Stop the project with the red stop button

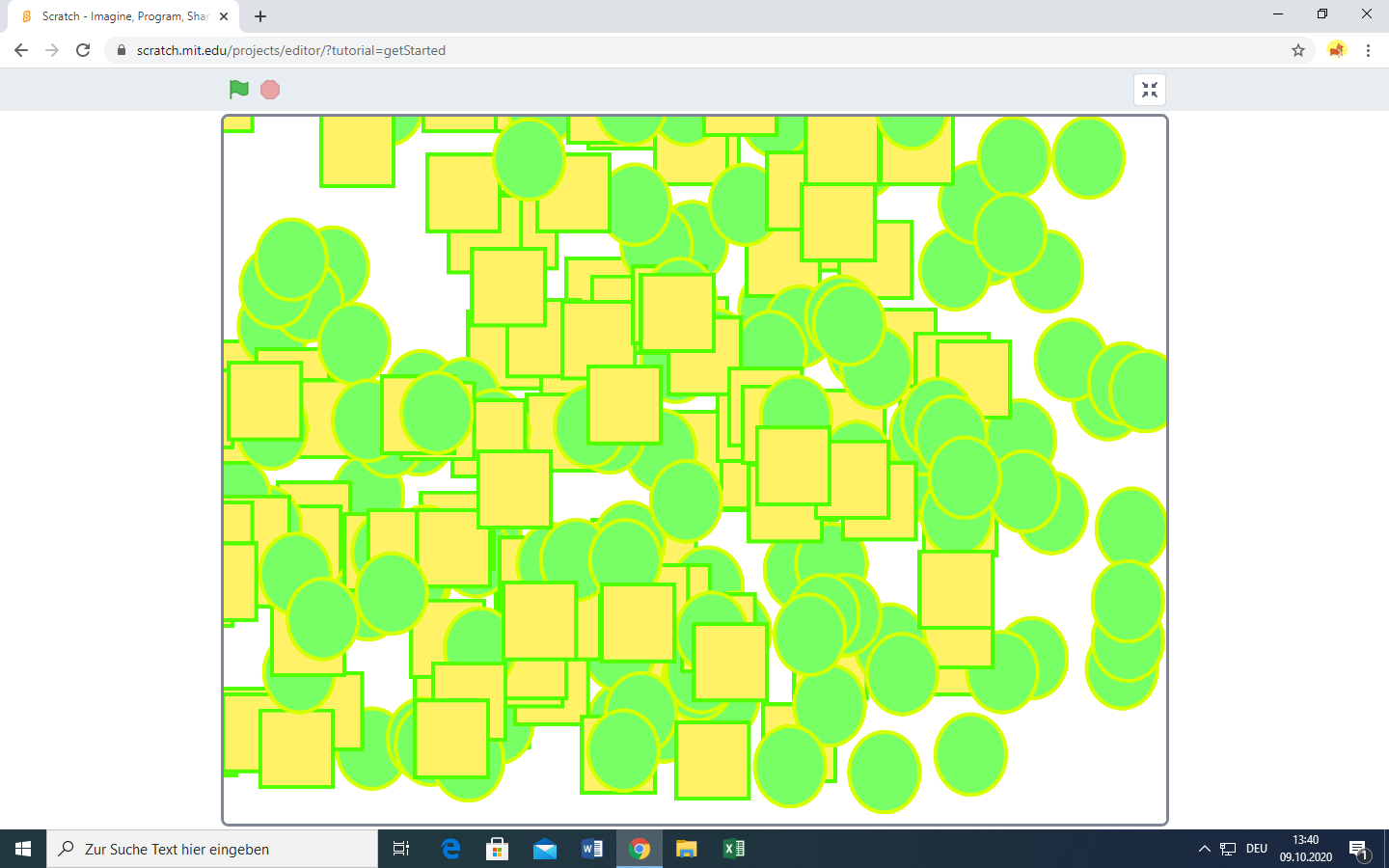270,90
